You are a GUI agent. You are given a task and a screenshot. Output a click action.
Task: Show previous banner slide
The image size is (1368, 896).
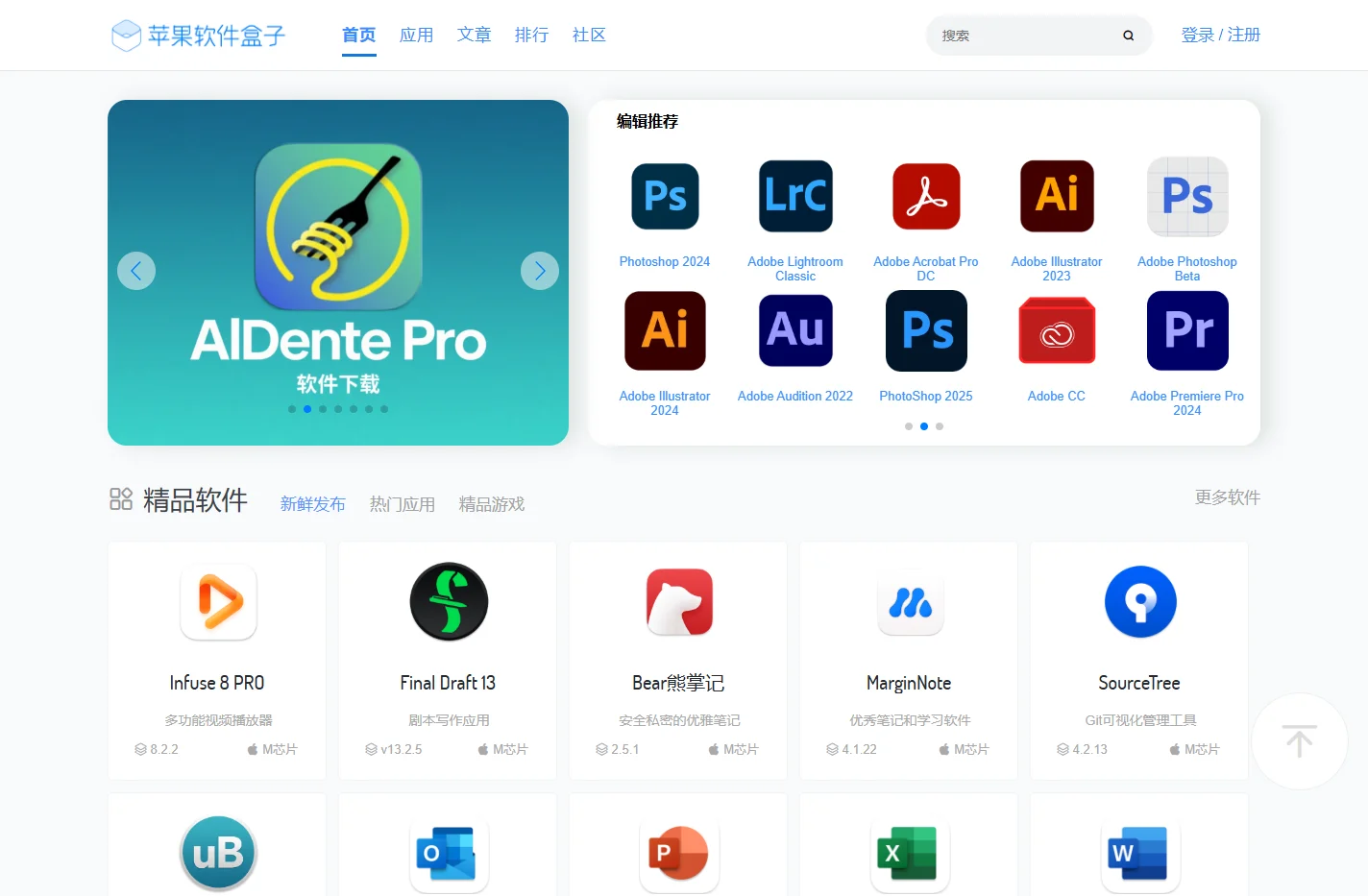pos(136,271)
